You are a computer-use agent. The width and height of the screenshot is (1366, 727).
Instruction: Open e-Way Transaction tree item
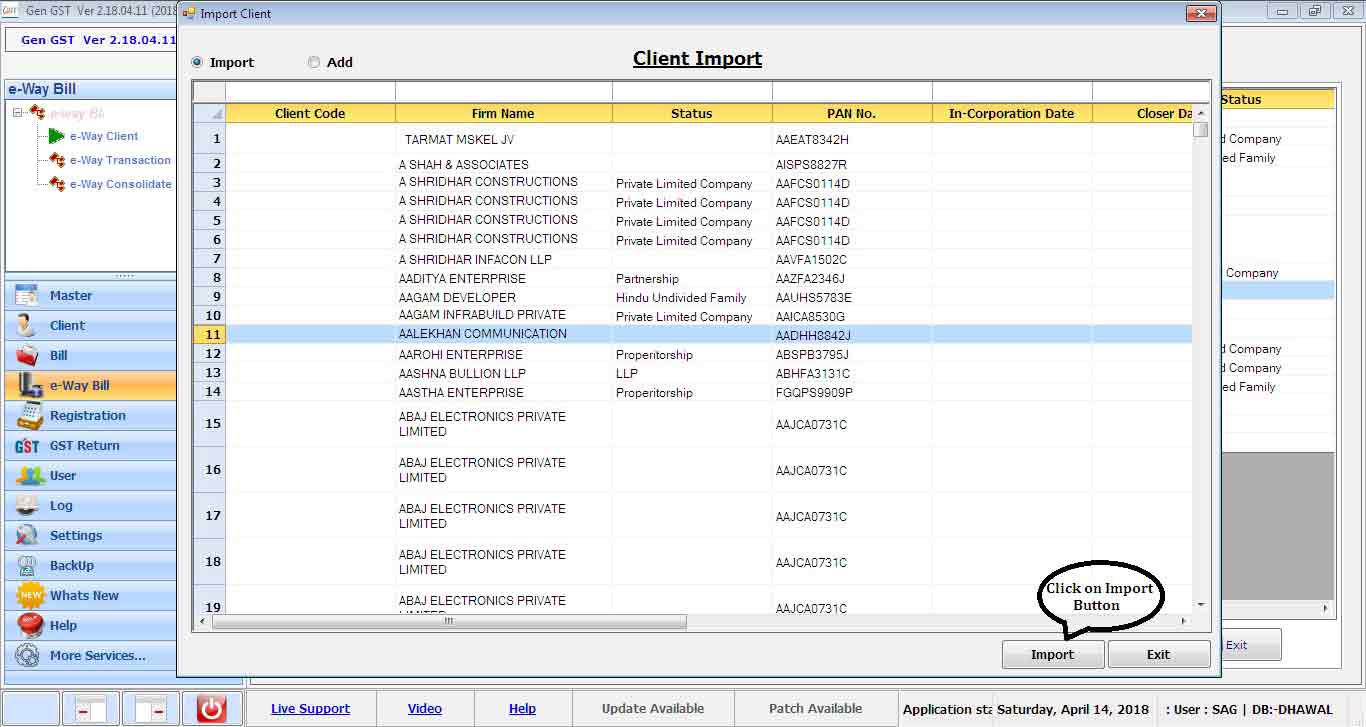[x=119, y=160]
